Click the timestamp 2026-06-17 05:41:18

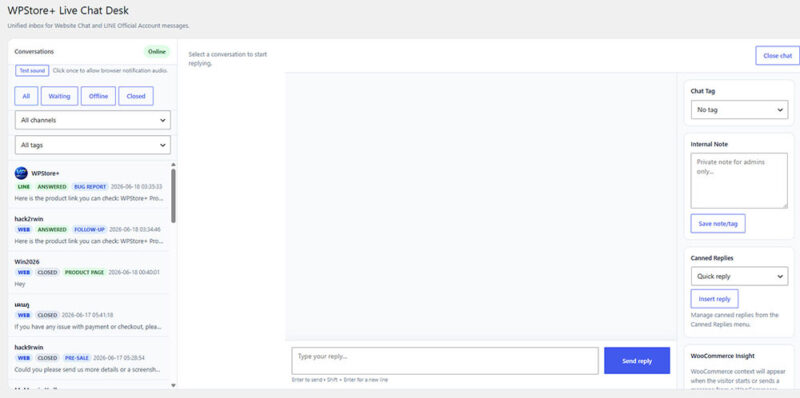87,315
